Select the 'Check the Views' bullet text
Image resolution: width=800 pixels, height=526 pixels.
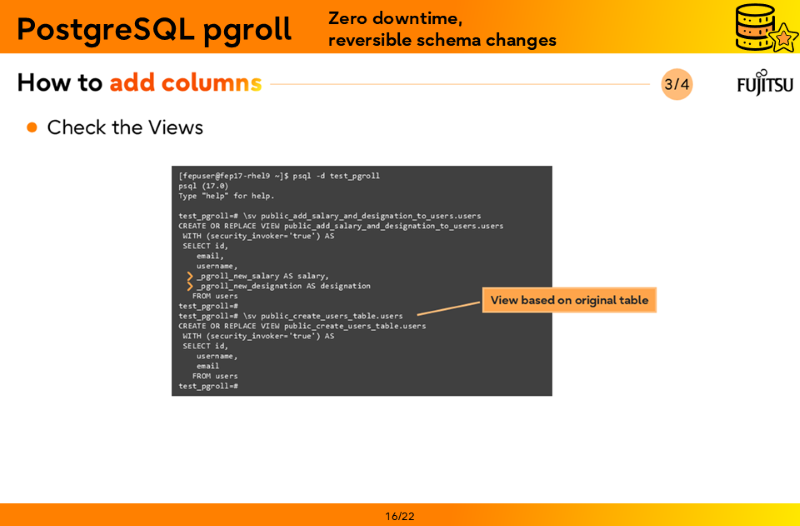coord(125,127)
